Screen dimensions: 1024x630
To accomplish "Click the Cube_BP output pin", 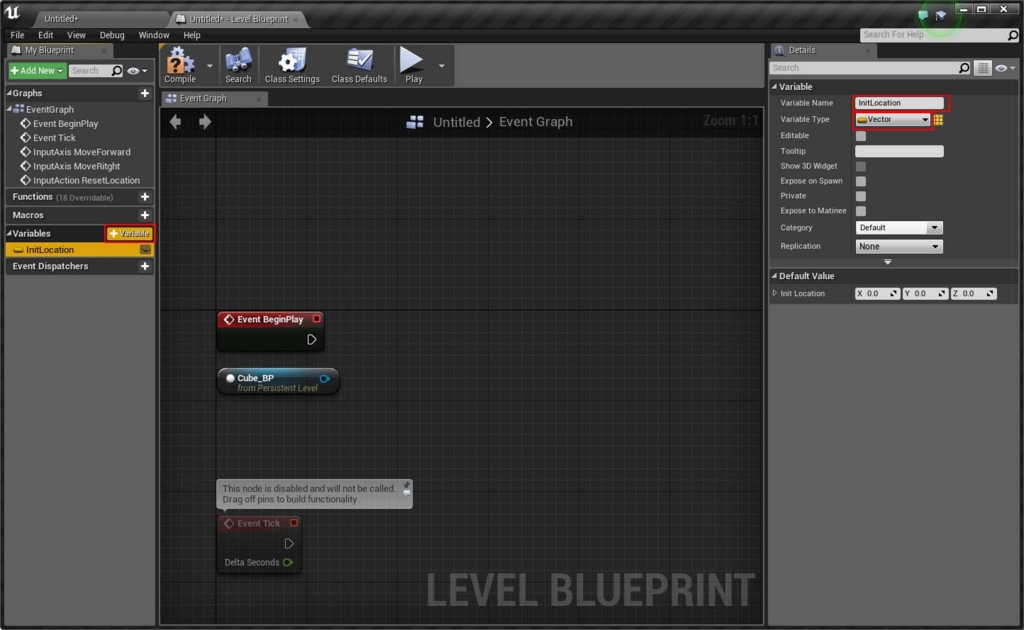I will [x=325, y=379].
